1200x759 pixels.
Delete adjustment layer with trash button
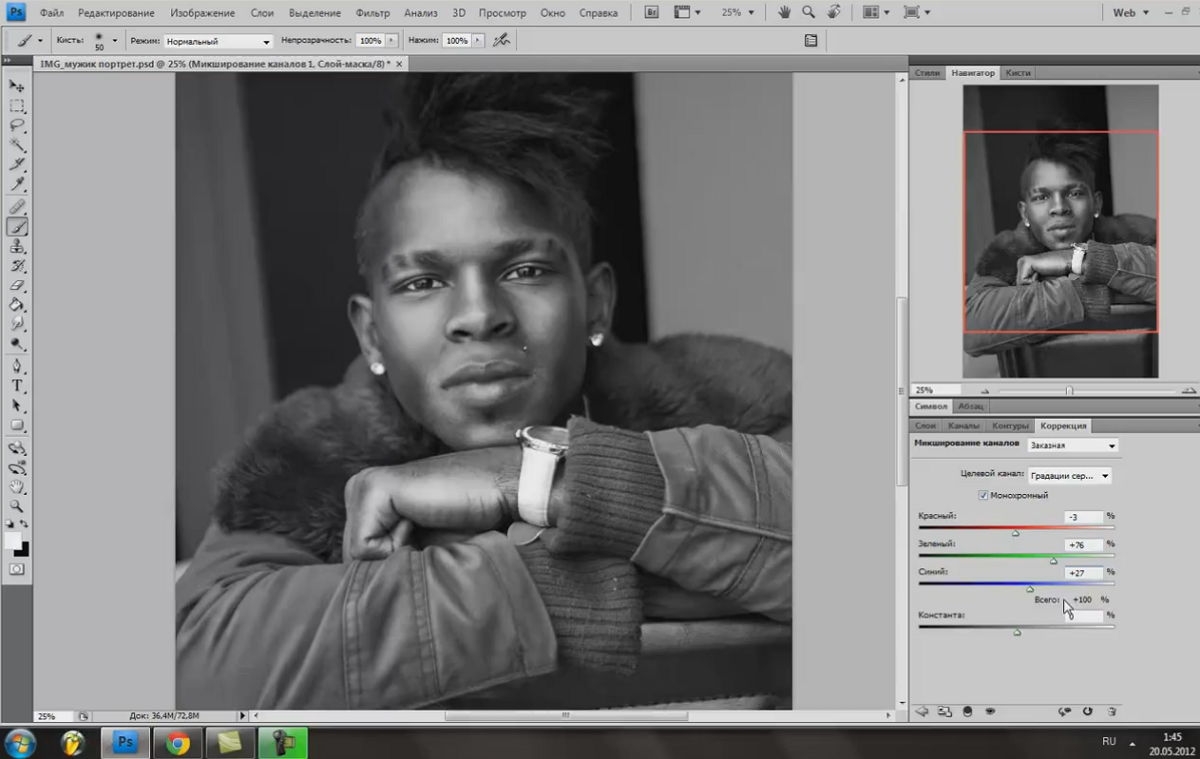click(1111, 711)
